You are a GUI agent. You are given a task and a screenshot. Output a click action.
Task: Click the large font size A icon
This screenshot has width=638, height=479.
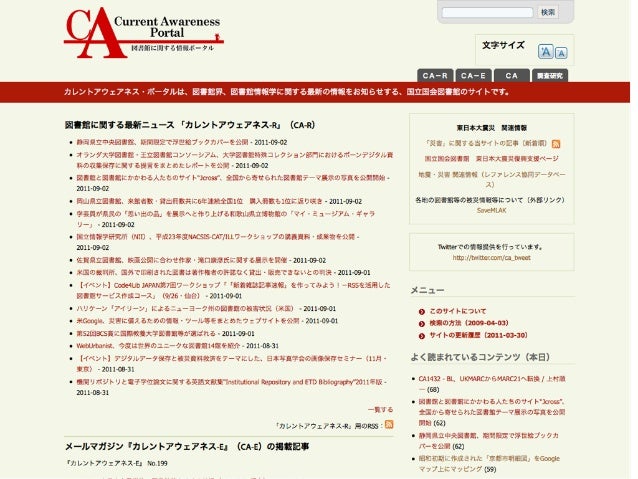pos(546,52)
